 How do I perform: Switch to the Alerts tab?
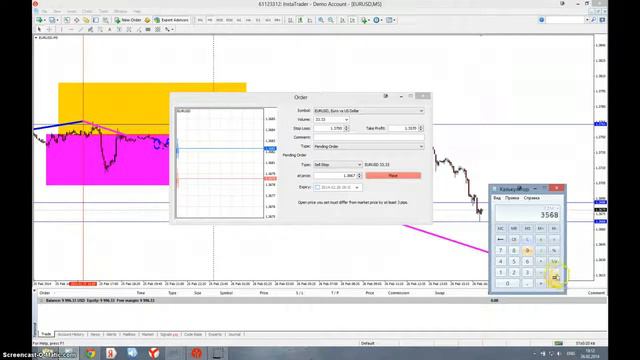click(111, 334)
